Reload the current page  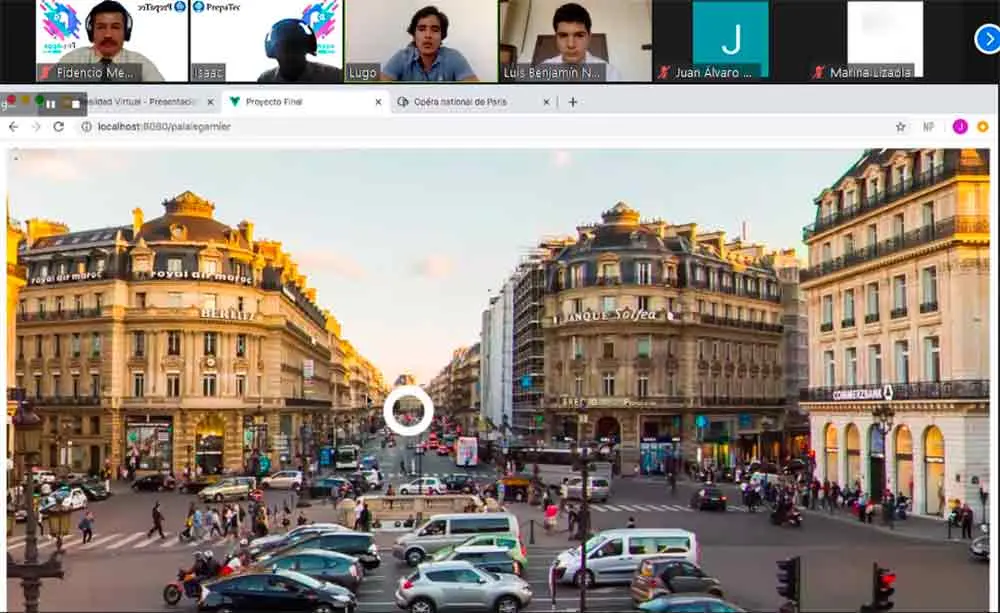[x=59, y=127]
